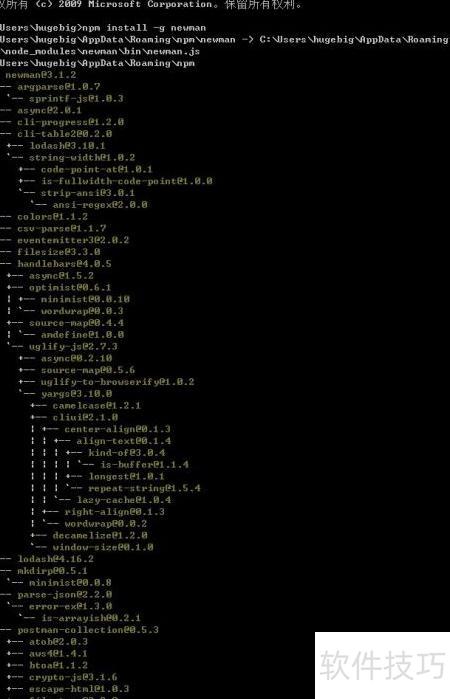Image resolution: width=450 pixels, height=699 pixels.
Task: Select is-fullwidth-code-point@1.0.0 line
Action: tap(127, 181)
